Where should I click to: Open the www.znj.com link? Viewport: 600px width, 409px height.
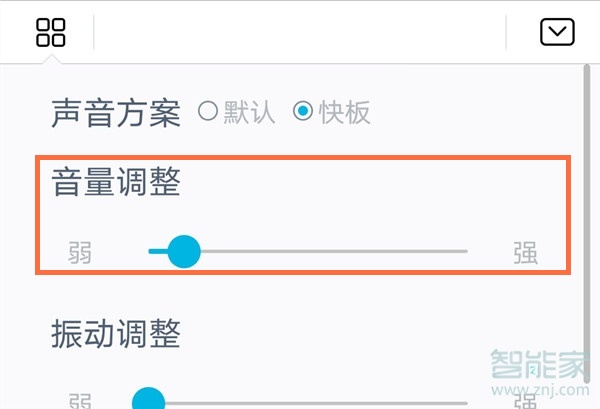540,390
